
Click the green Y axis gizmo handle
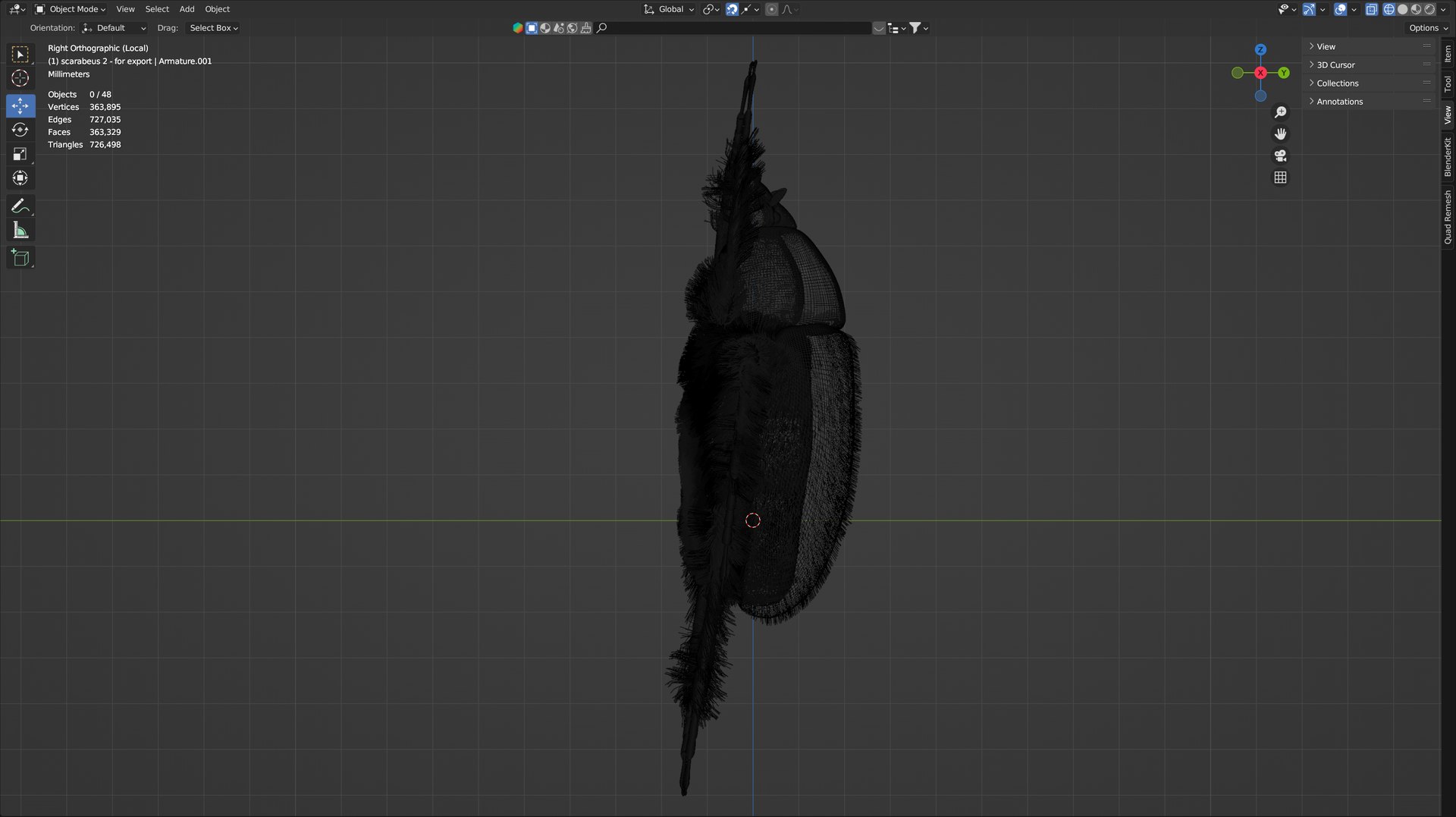(1283, 73)
